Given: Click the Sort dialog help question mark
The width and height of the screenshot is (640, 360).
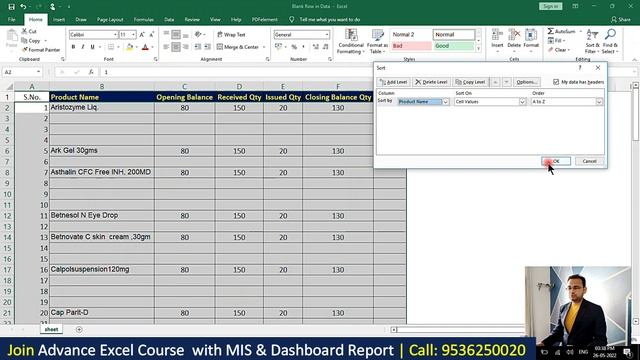Looking at the screenshot, I should pyautogui.click(x=580, y=68).
